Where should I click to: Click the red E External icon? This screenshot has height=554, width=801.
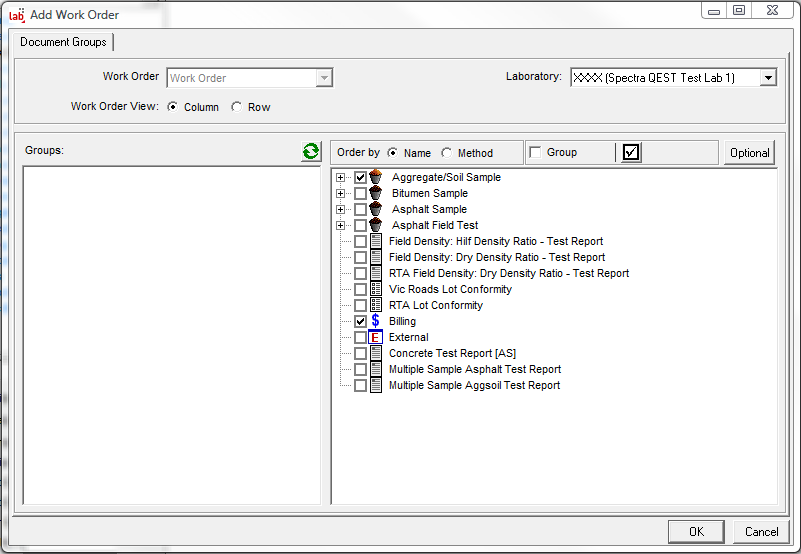376,337
